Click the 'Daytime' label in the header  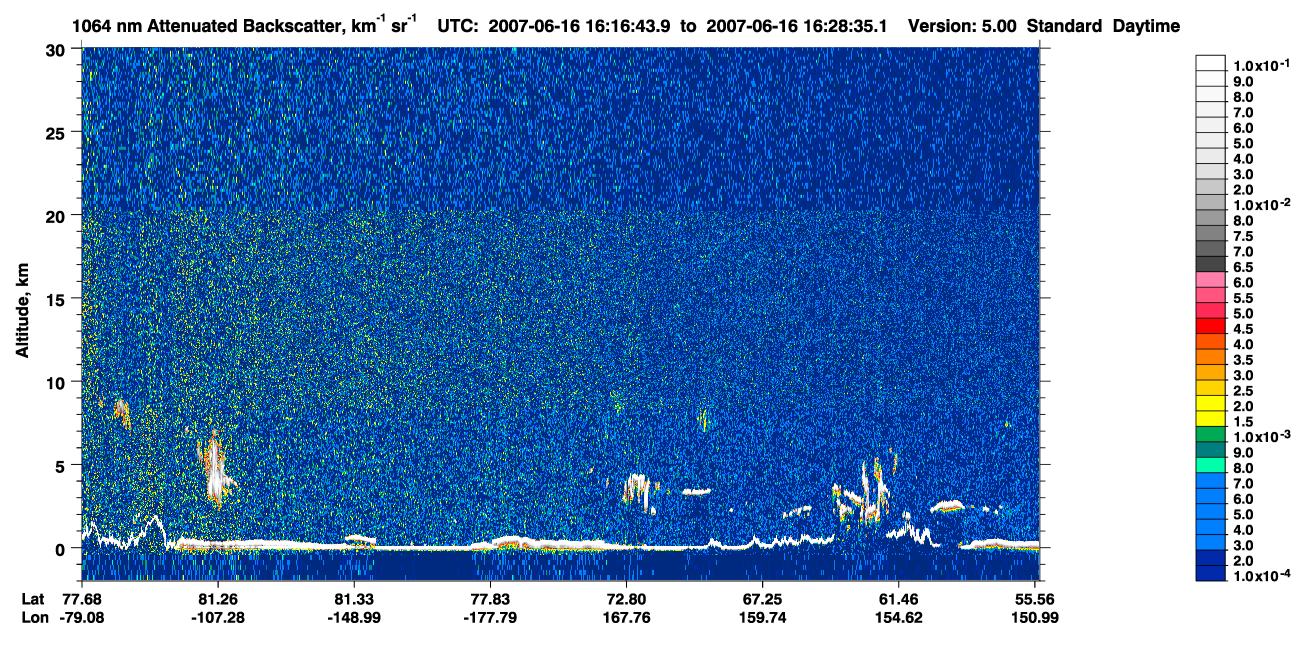coord(1146,26)
